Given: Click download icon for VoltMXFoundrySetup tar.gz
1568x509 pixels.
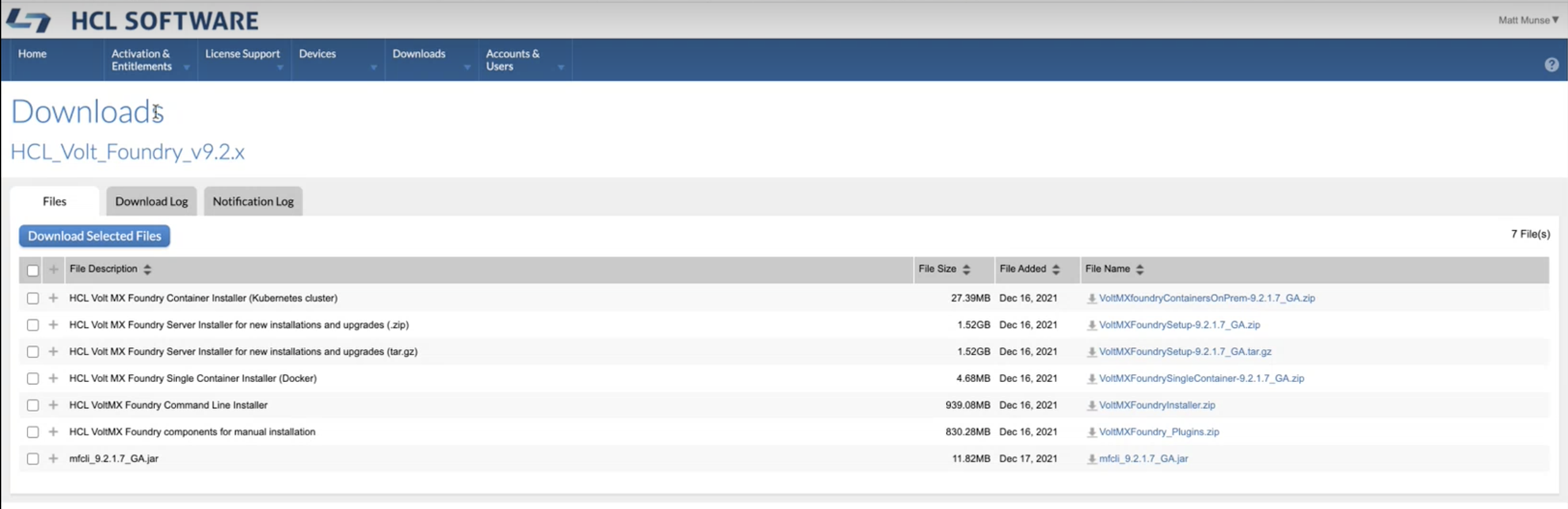Looking at the screenshot, I should (x=1092, y=352).
